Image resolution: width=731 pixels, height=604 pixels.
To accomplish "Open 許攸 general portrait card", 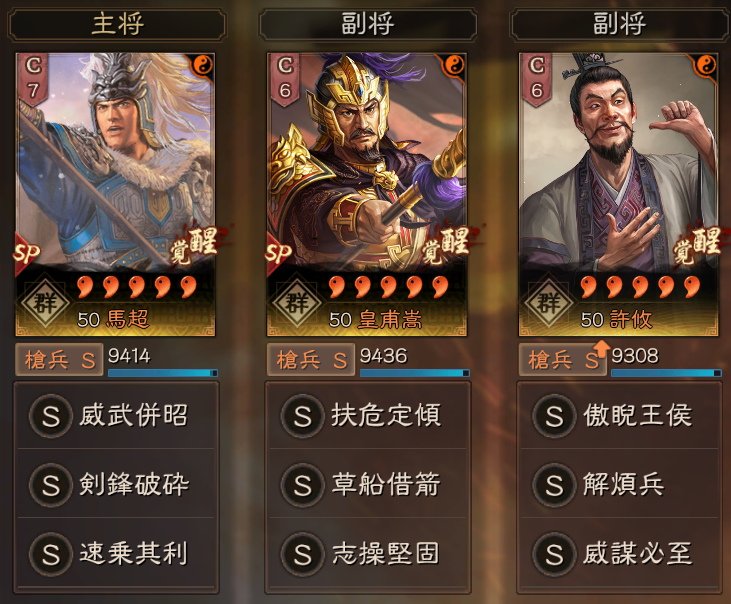I will 619,194.
